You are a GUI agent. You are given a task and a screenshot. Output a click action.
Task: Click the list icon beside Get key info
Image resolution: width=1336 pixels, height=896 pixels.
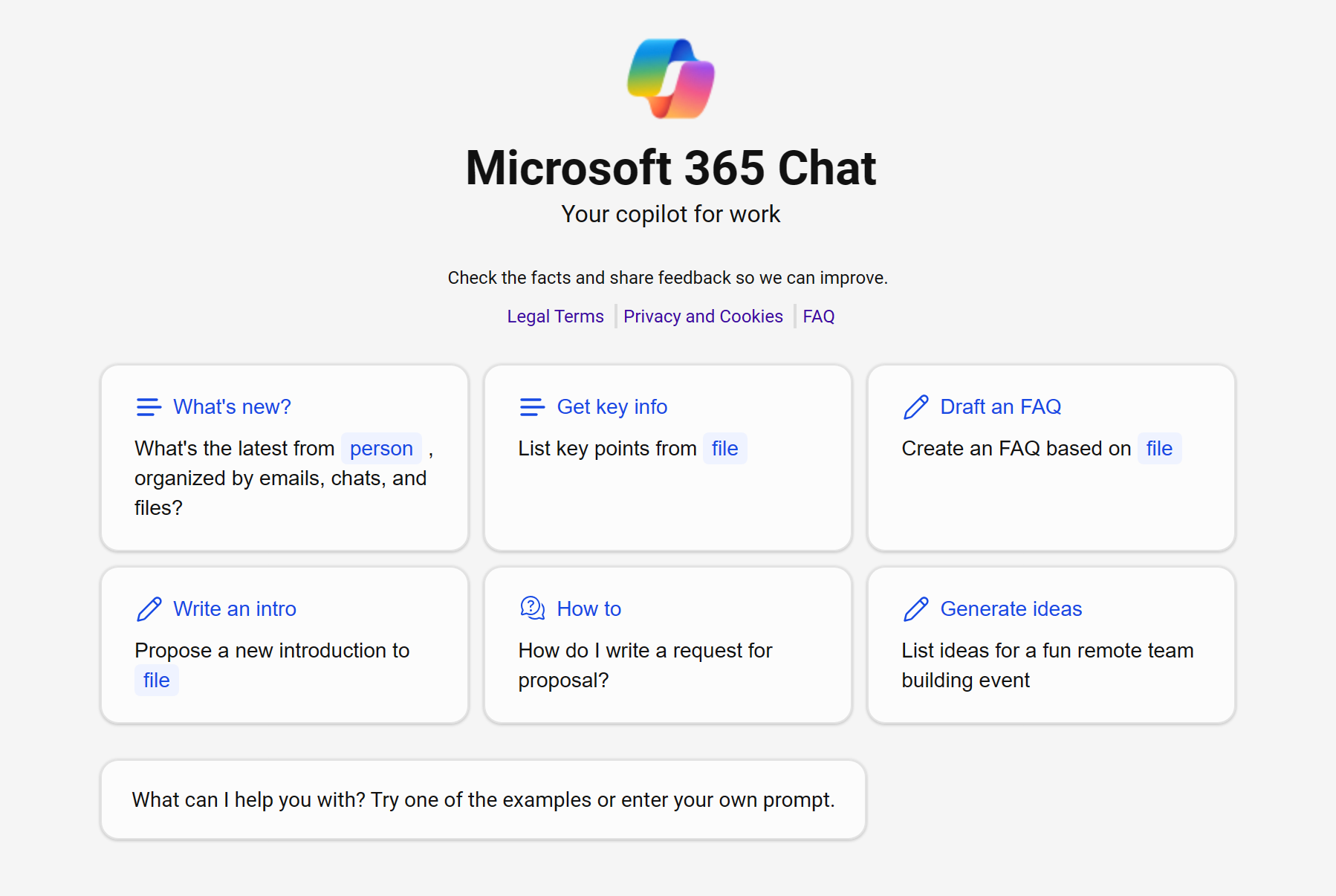(531, 406)
